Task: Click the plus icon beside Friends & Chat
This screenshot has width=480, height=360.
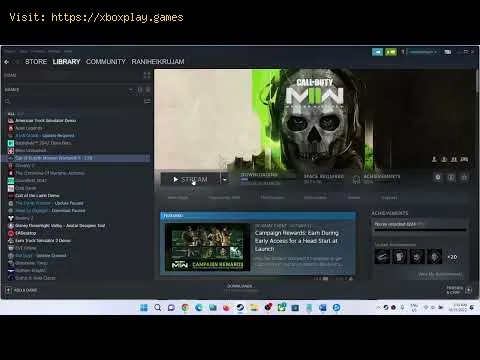Action: pyautogui.click(x=469, y=290)
